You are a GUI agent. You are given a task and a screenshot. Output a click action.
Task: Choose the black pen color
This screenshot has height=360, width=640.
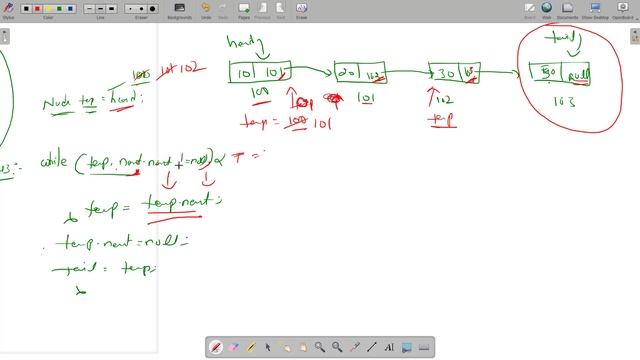(x=26, y=9)
